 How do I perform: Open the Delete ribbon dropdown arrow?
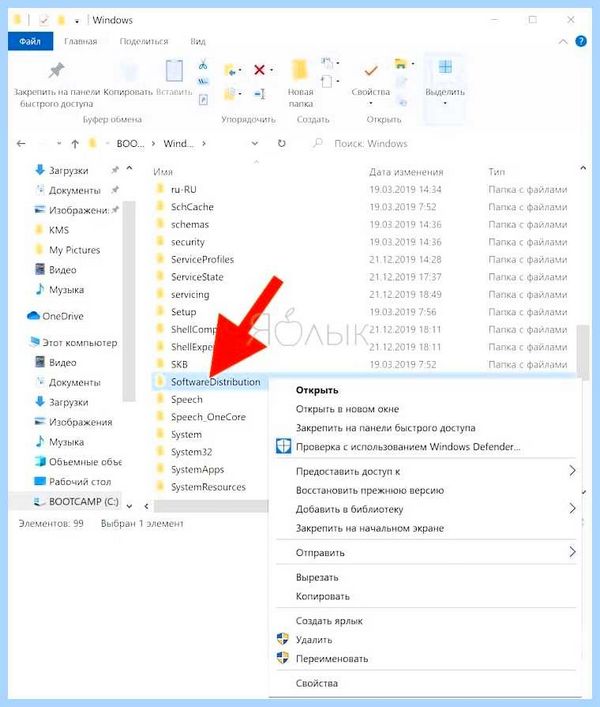(x=271, y=70)
